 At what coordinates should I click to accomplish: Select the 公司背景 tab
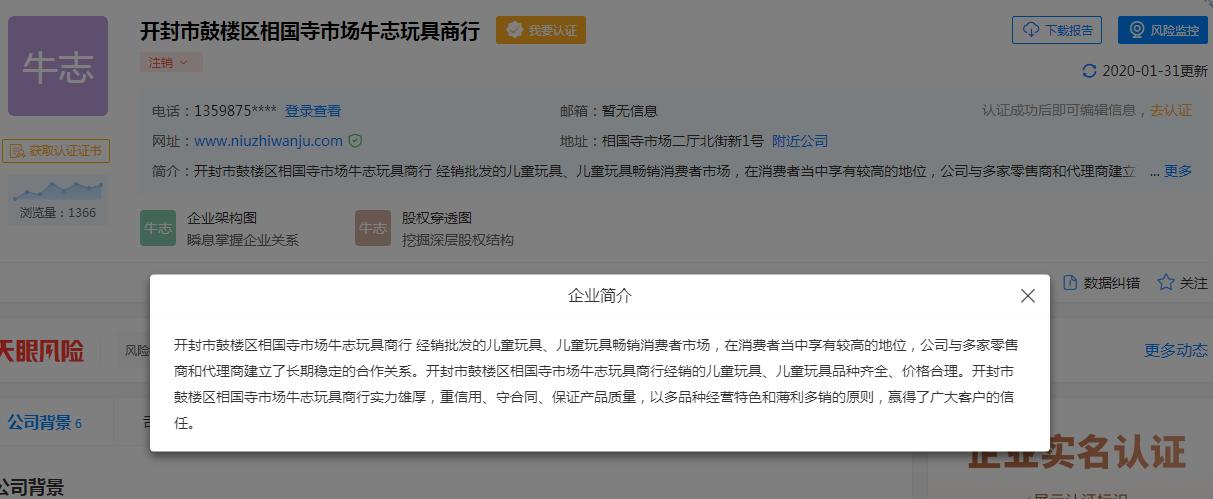point(44,422)
